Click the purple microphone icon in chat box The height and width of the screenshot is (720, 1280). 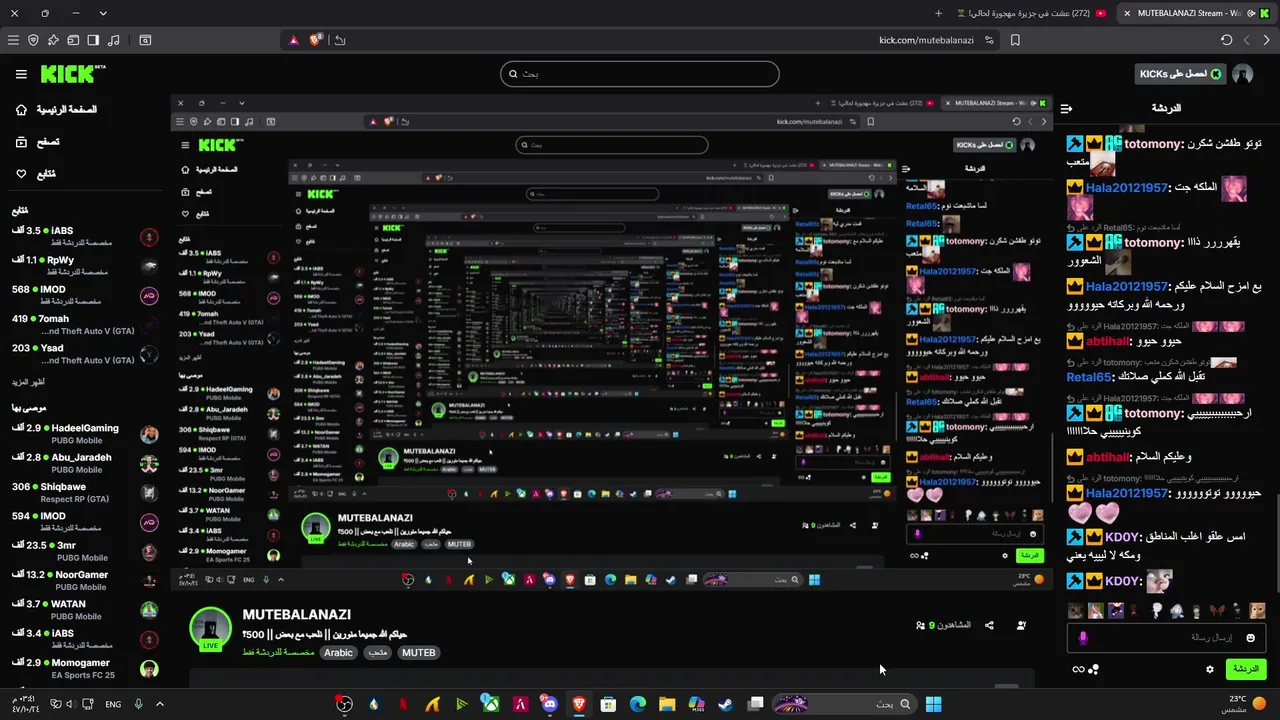(x=1082, y=637)
